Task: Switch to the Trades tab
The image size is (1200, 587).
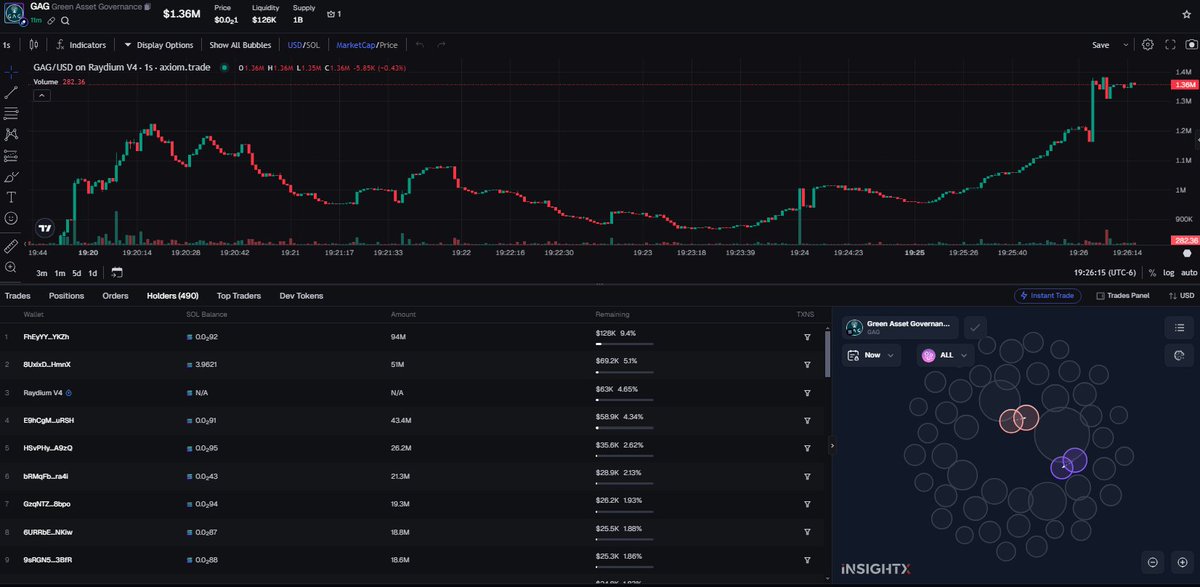Action: pos(17,296)
